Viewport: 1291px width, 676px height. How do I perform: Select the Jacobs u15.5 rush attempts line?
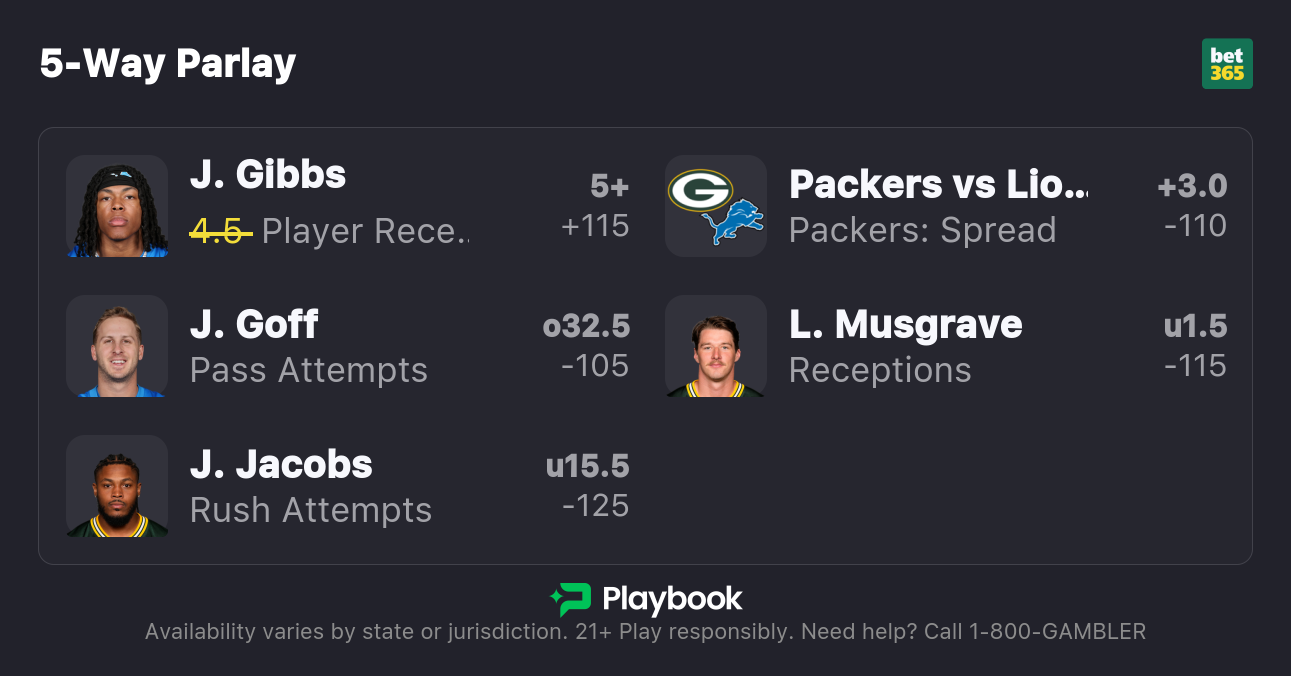tap(587, 467)
